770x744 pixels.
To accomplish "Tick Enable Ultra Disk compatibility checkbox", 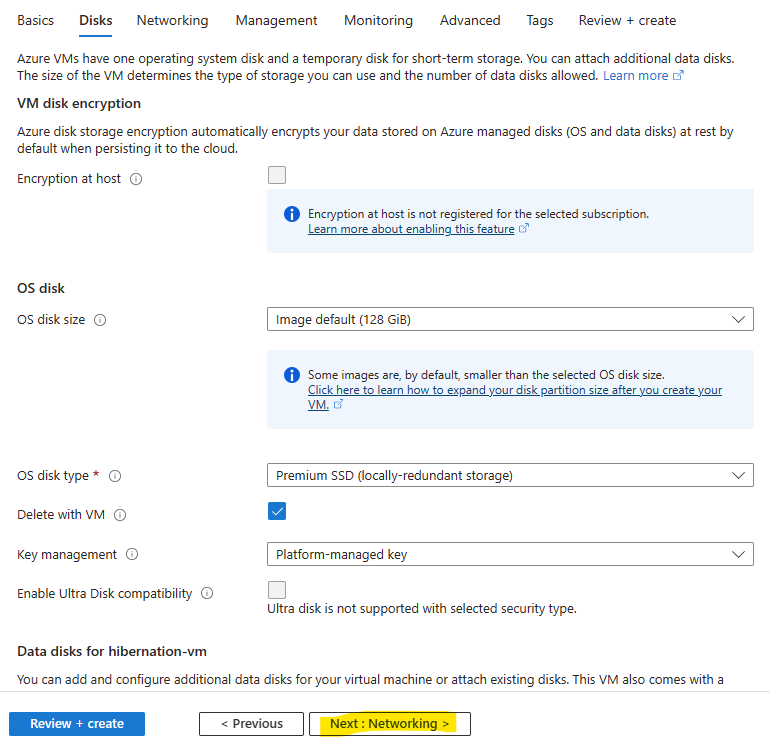I will click(277, 590).
